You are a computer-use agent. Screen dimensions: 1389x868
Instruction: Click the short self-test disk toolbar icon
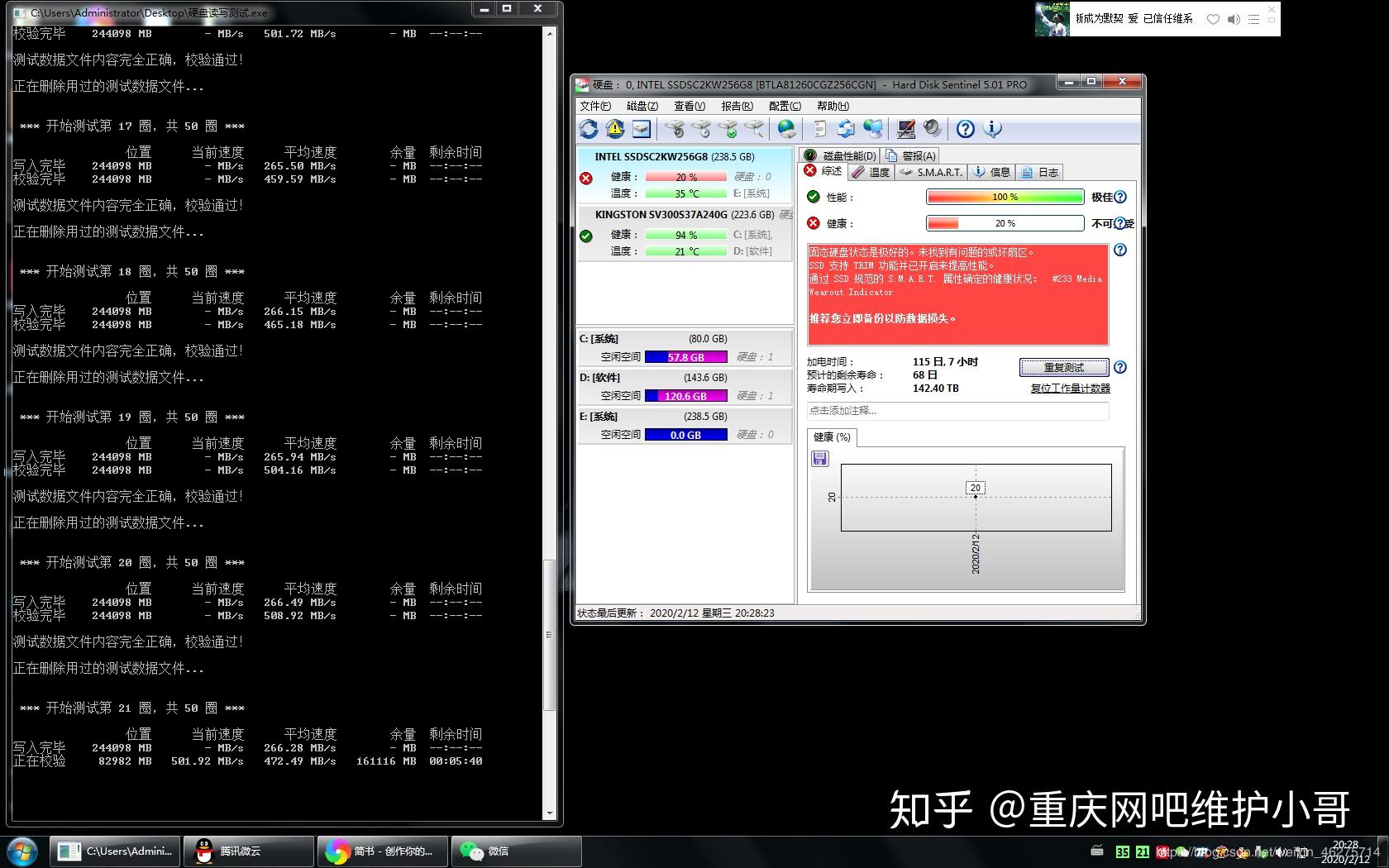[675, 129]
